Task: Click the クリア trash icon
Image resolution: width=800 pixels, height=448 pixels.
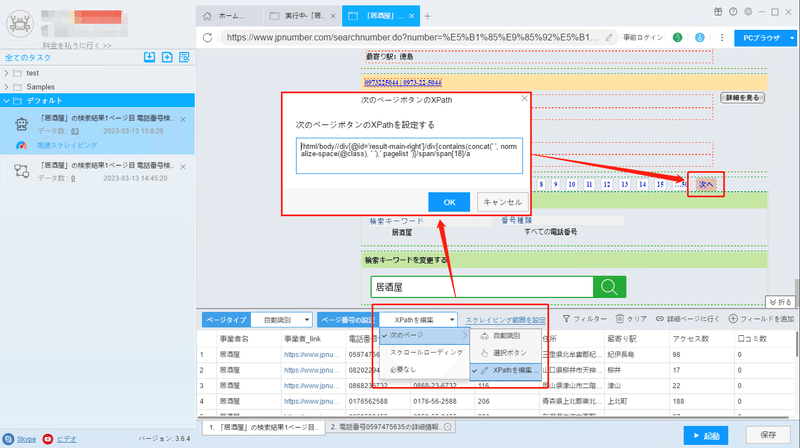Action: (x=619, y=319)
